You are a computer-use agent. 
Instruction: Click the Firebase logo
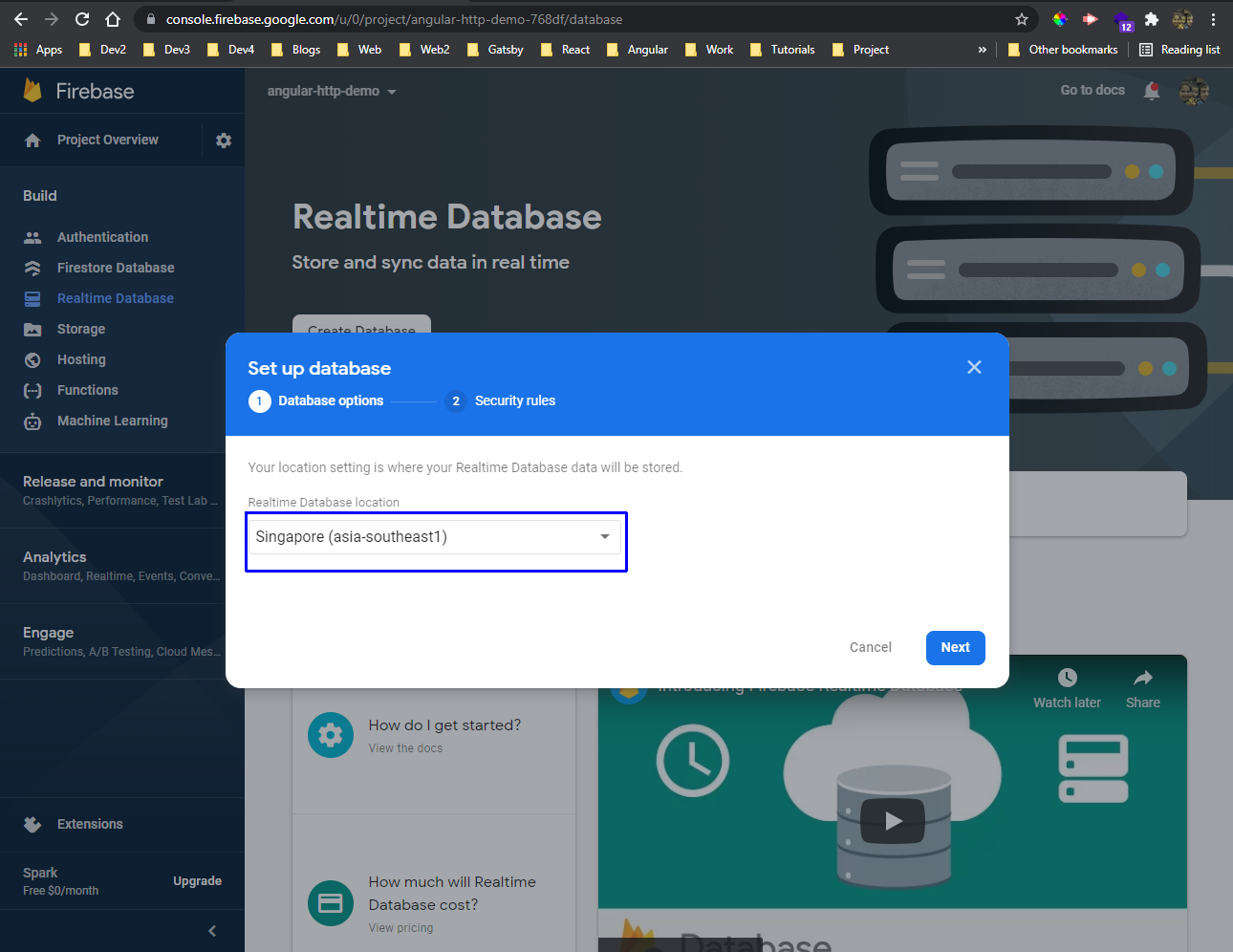click(x=78, y=91)
